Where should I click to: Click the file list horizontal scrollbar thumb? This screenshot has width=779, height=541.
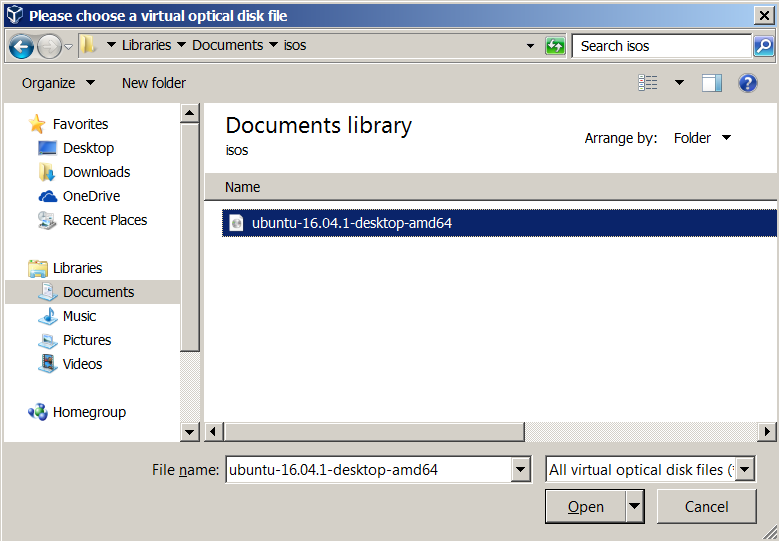pyautogui.click(x=374, y=432)
